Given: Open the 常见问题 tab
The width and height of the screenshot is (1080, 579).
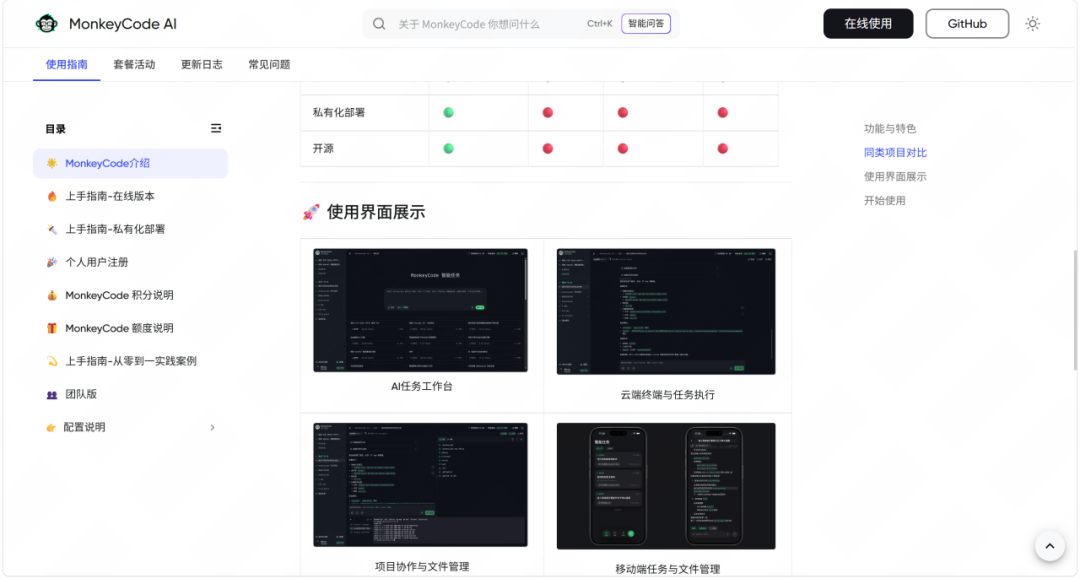Looking at the screenshot, I should (x=269, y=65).
